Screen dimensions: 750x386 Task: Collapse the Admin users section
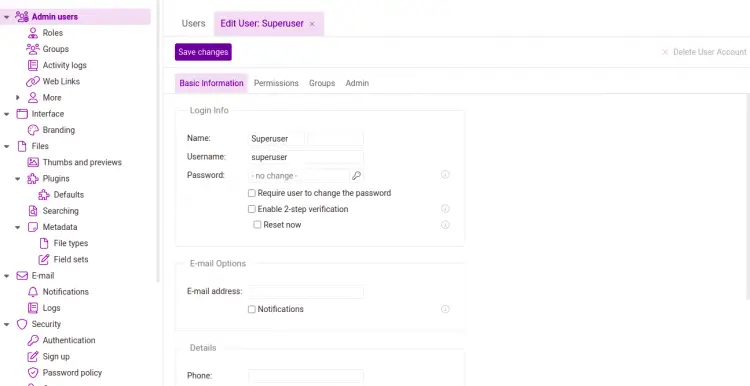pos(7,17)
